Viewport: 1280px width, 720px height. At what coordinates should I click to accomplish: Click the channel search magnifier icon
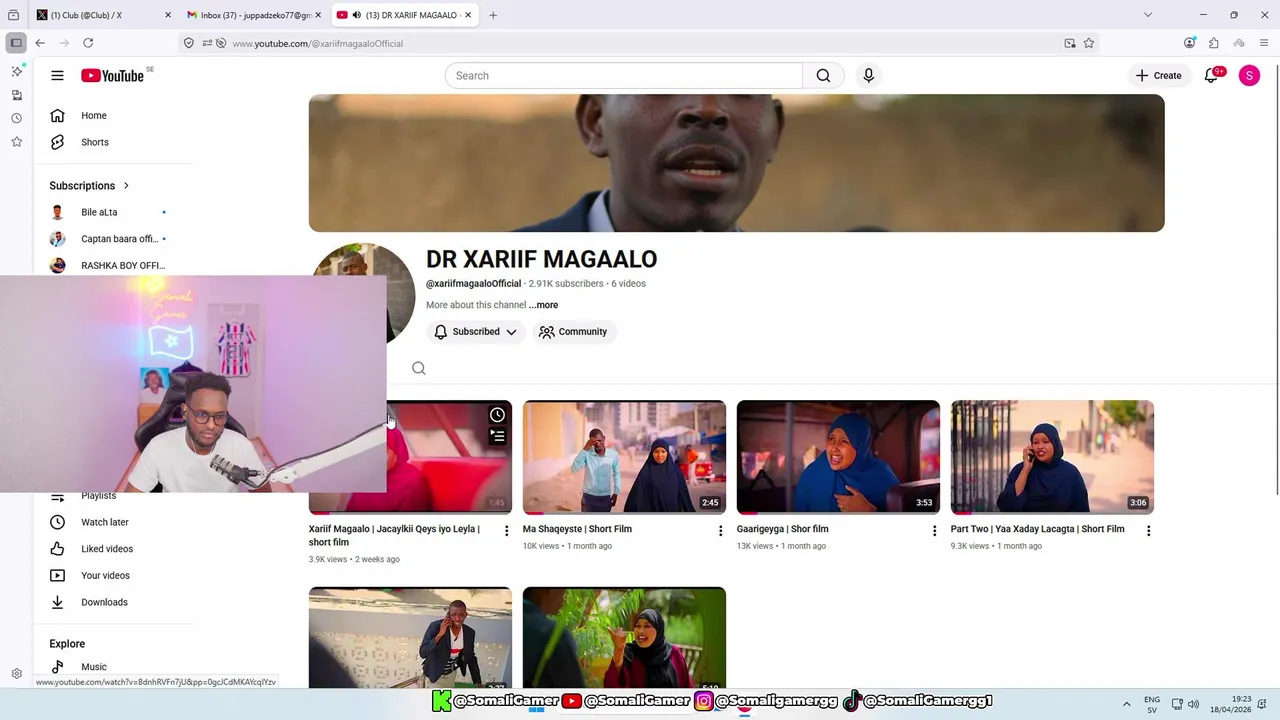tap(419, 368)
